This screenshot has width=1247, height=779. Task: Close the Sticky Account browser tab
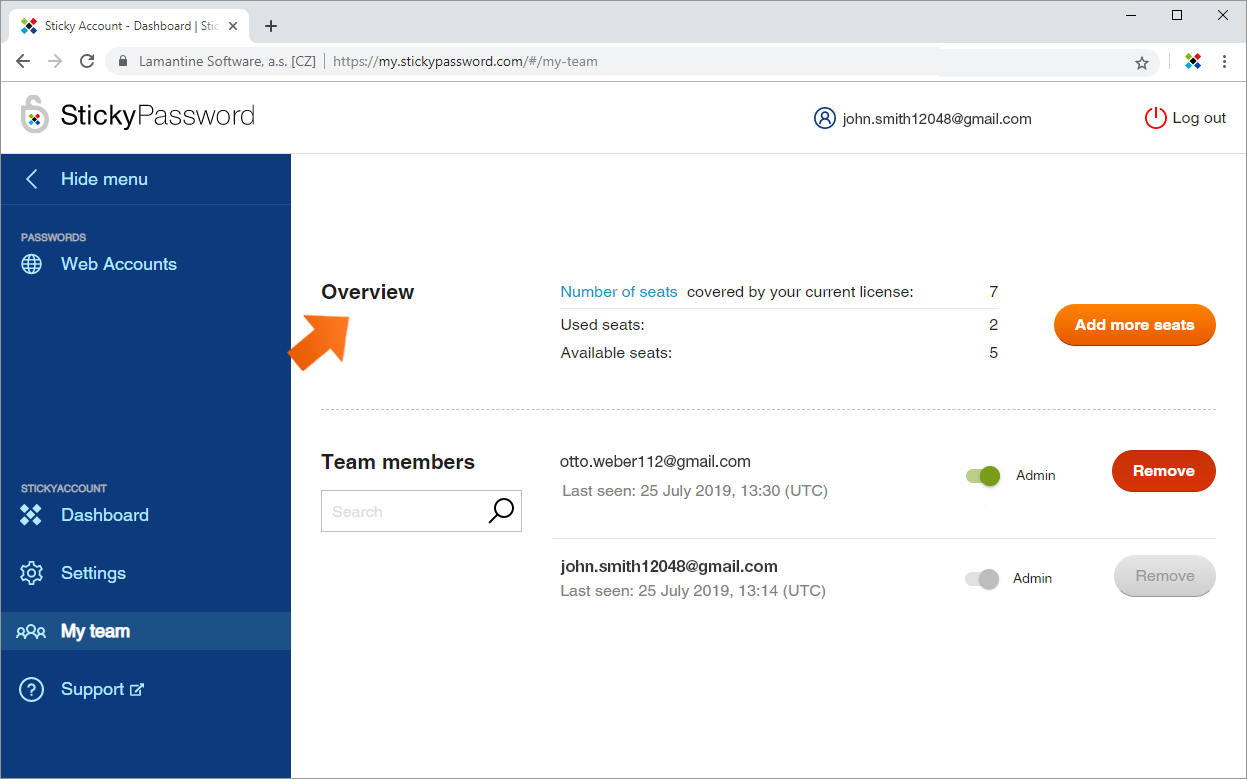tap(233, 26)
